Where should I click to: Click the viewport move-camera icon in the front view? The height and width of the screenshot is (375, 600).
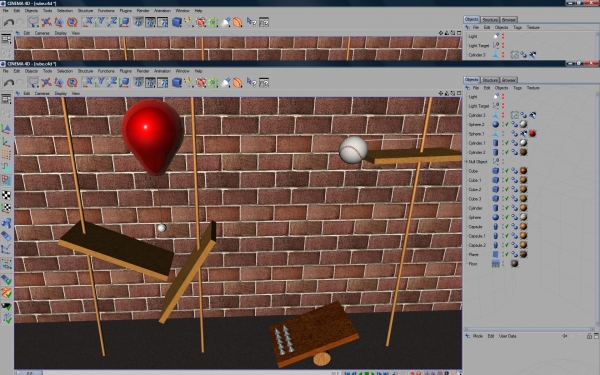point(441,93)
